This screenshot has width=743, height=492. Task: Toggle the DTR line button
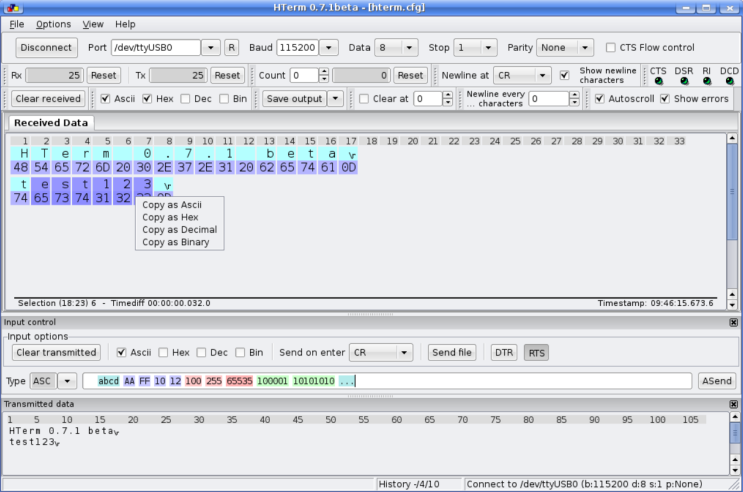click(504, 352)
